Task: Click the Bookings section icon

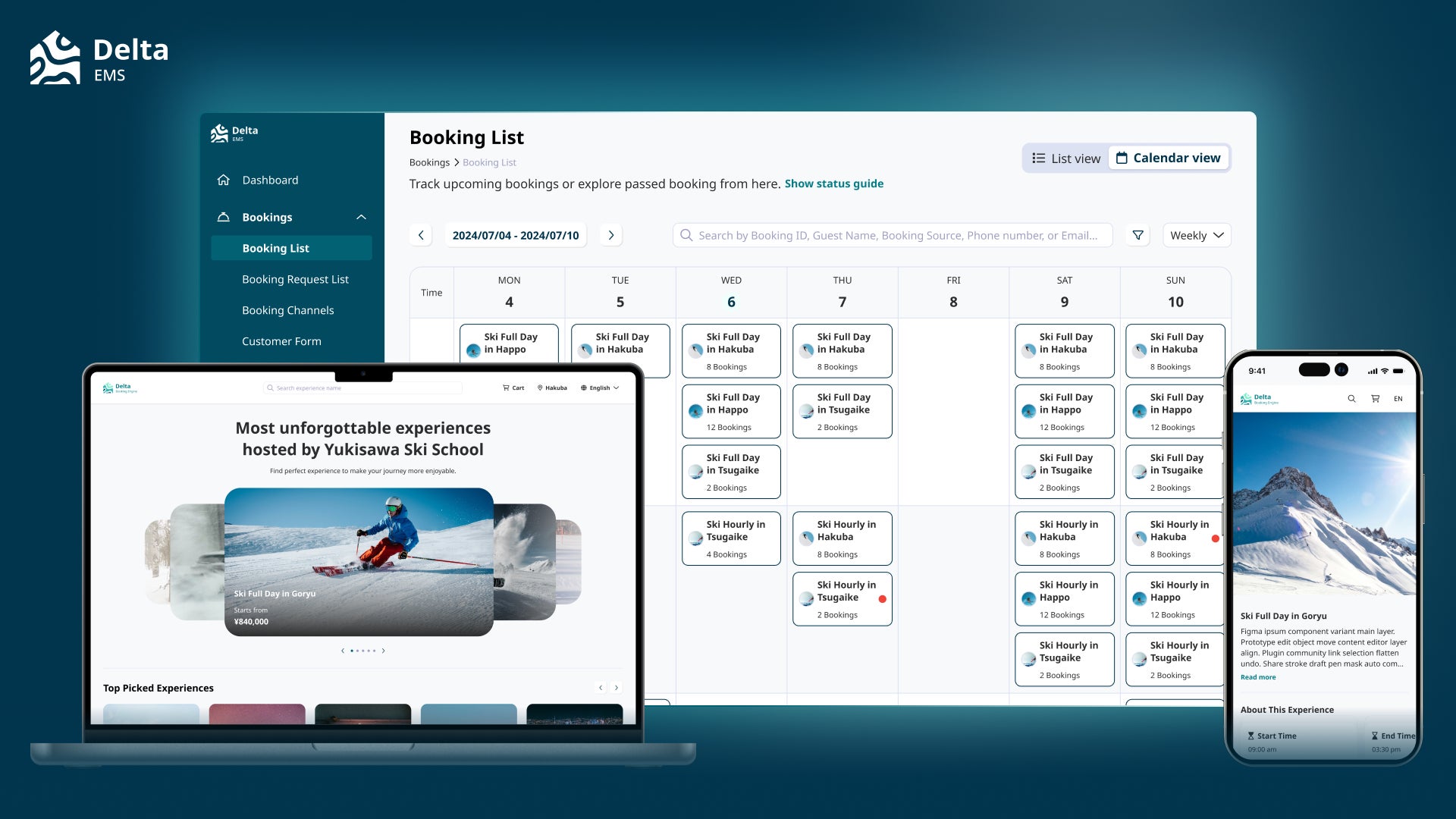Action: [x=224, y=217]
